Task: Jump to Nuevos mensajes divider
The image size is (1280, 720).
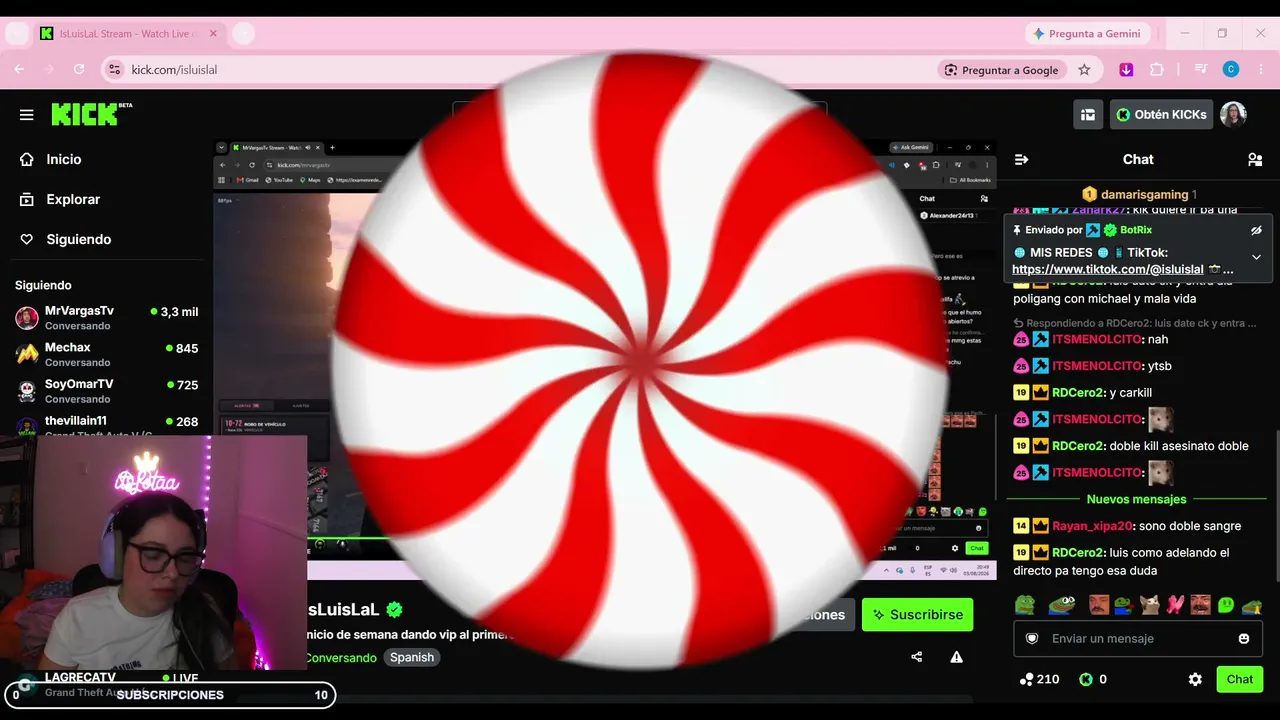Action: pos(1137,499)
